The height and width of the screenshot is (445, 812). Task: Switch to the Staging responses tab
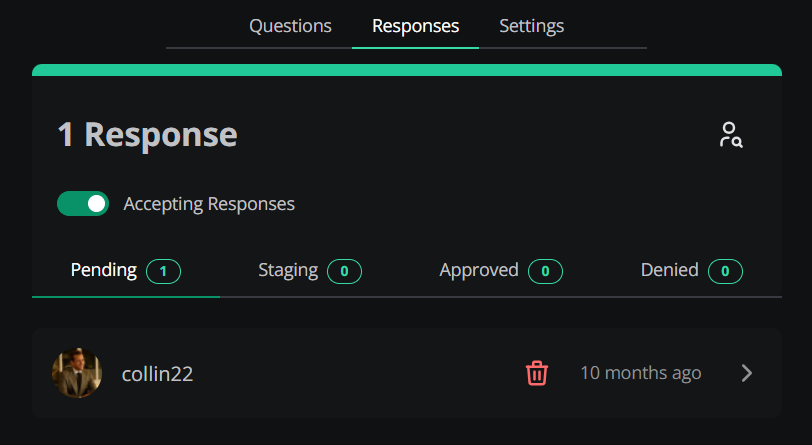288,270
